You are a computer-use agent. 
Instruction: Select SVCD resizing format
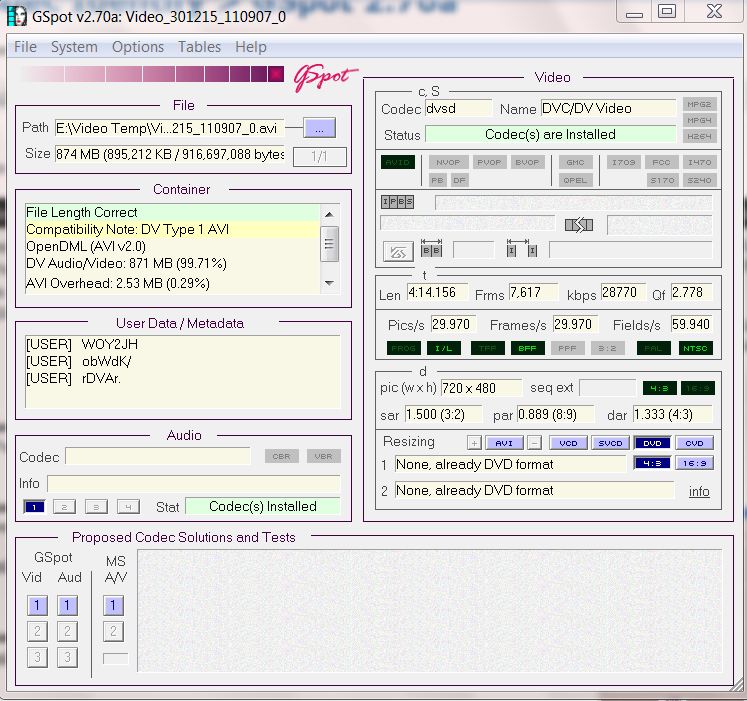(x=610, y=443)
